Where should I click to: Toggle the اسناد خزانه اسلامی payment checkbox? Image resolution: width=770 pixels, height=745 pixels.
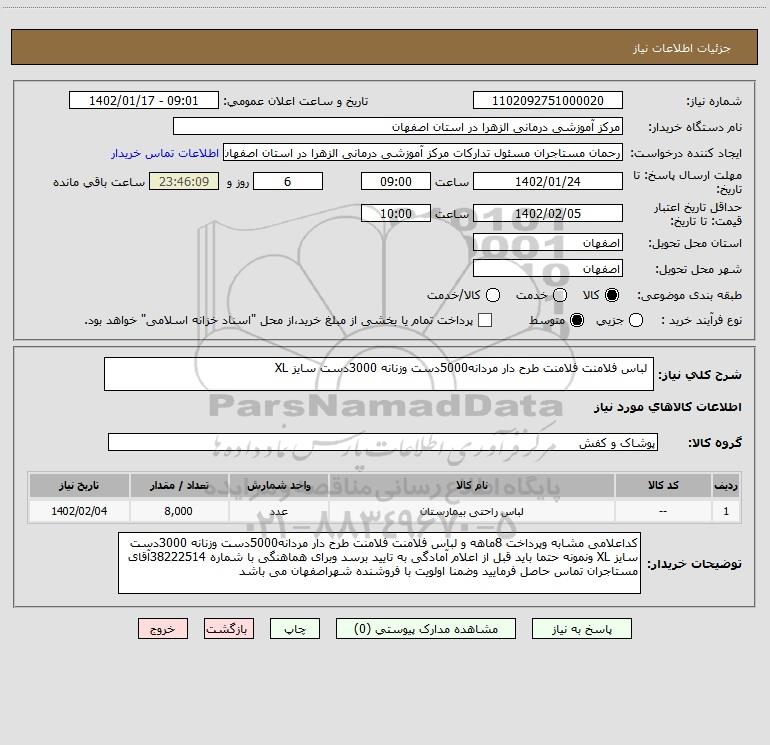485,320
